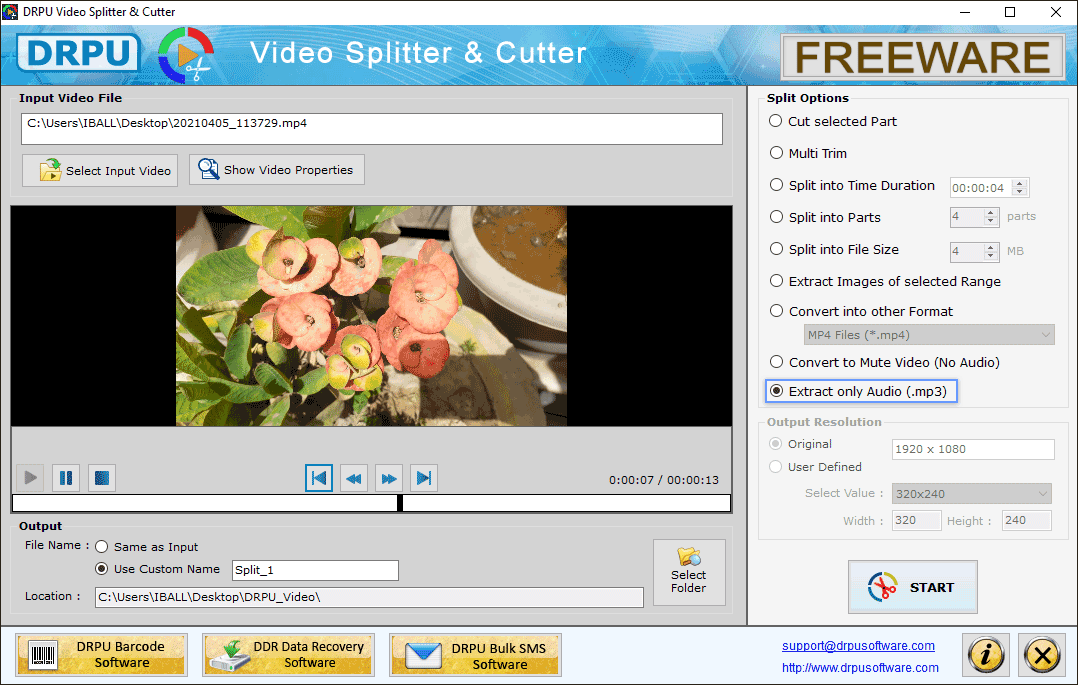The width and height of the screenshot is (1078, 685).
Task: Decrease the file size in MB
Action: 991,255
